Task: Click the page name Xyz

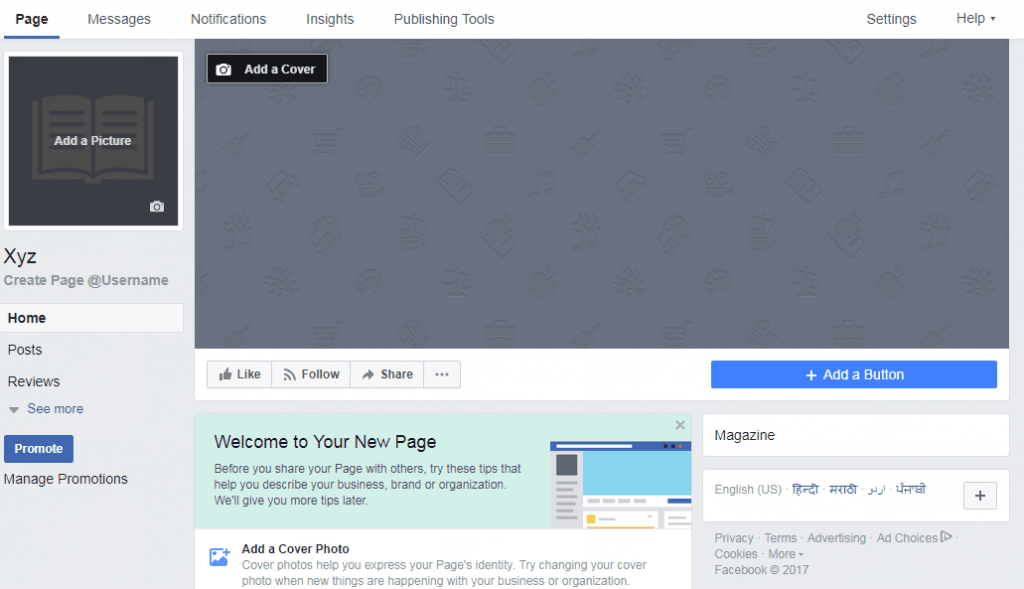Action: [20, 256]
